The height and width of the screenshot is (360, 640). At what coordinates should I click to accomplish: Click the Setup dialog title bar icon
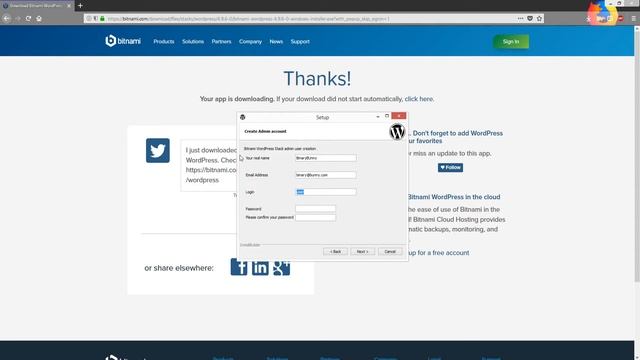tap(242, 117)
